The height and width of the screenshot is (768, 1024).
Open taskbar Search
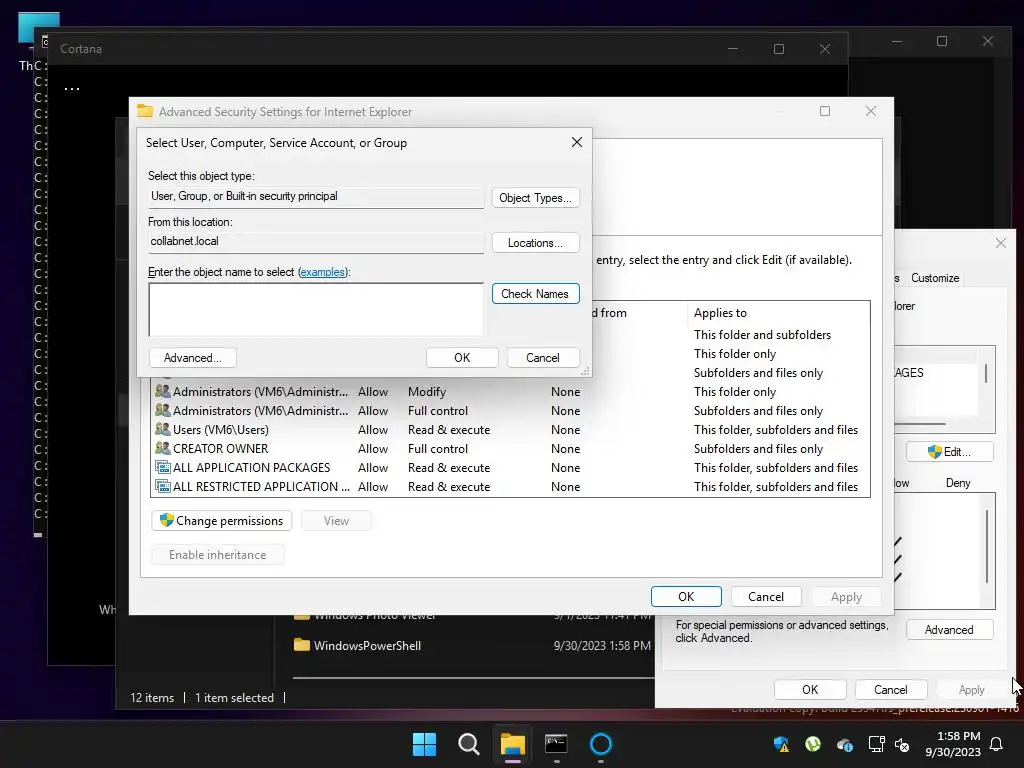click(468, 744)
